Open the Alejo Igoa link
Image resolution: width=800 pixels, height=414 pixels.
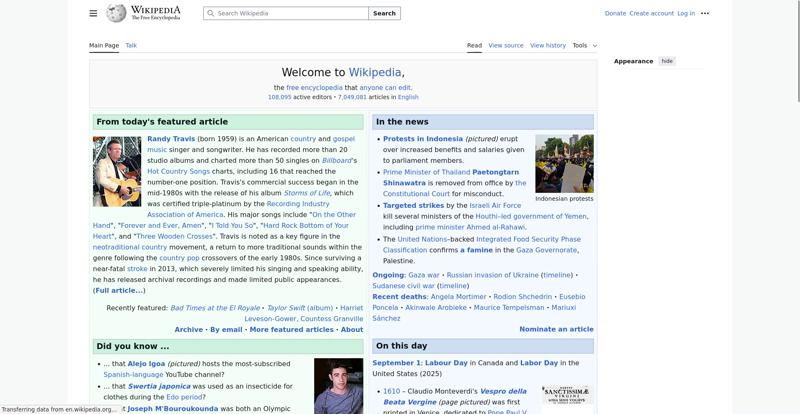click(x=146, y=364)
